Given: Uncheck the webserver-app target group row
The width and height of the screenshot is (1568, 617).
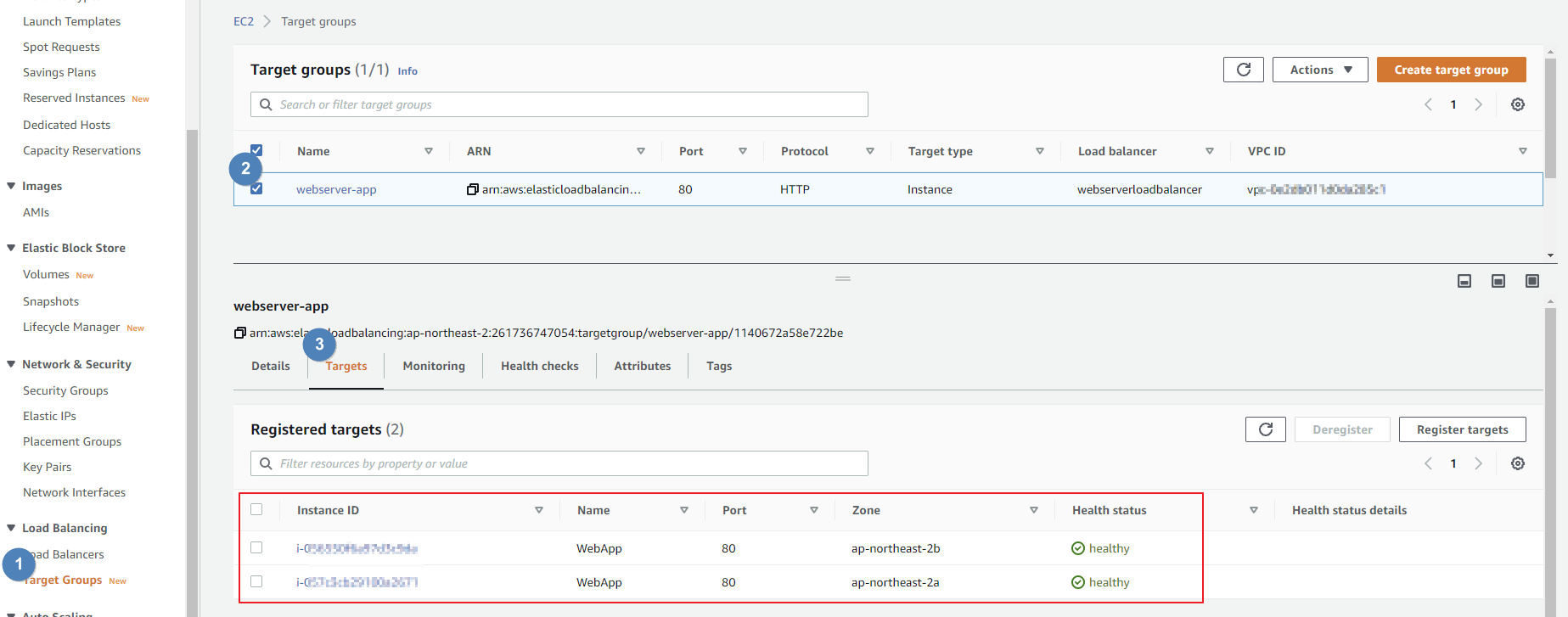Looking at the screenshot, I should point(256,188).
